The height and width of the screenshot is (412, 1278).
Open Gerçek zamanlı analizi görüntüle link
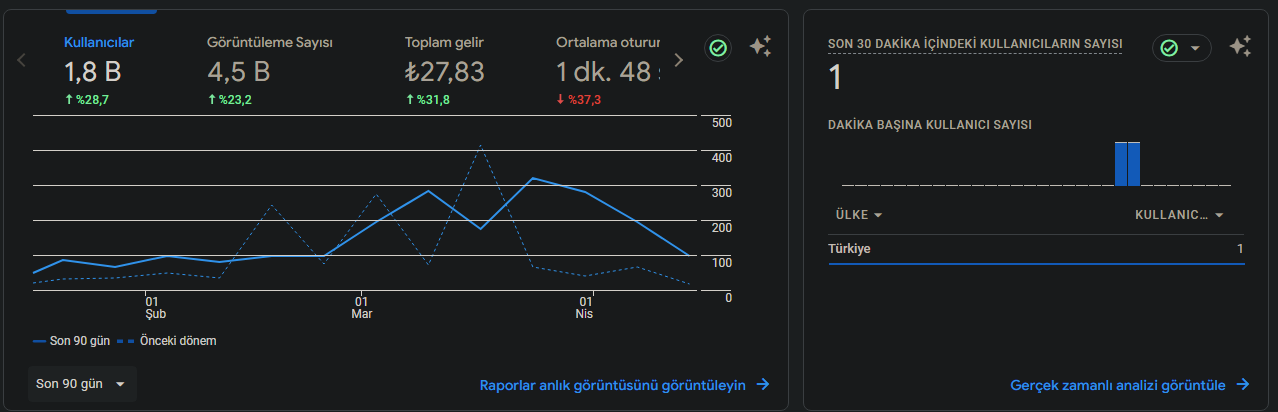tap(1118, 385)
